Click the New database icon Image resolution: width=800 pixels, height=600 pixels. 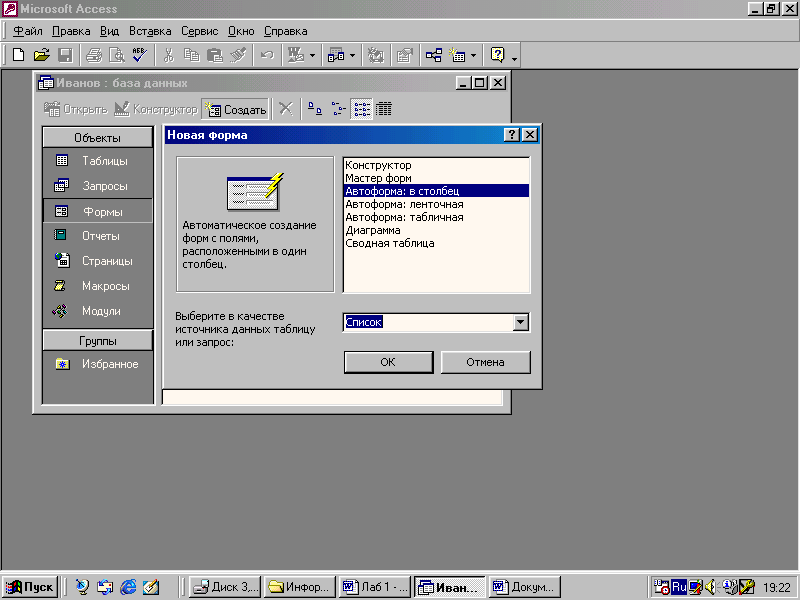click(x=18, y=55)
